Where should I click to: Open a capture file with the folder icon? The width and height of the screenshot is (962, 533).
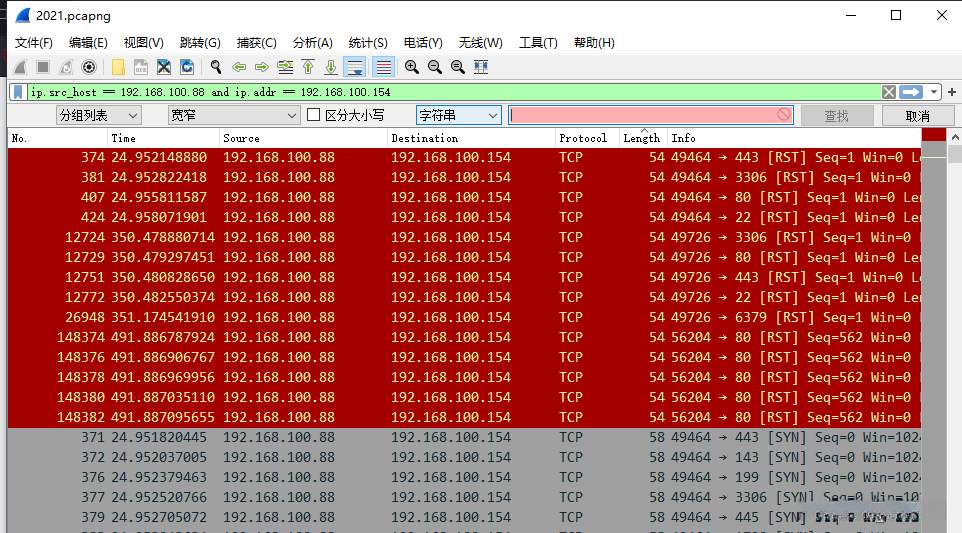(118, 67)
